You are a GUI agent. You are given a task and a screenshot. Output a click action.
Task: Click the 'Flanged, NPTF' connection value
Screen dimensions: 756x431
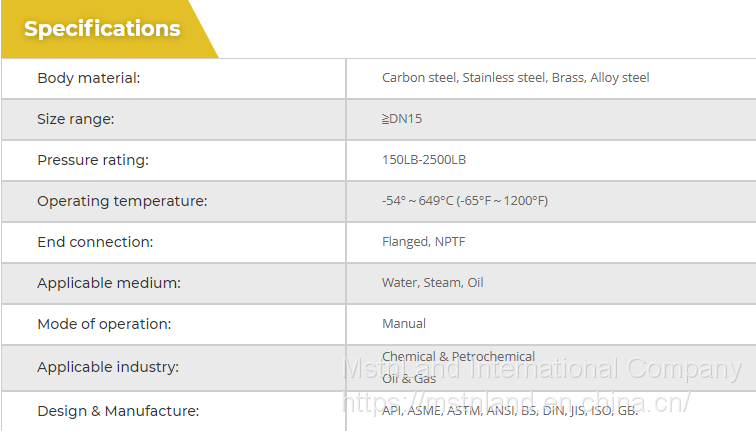click(423, 242)
